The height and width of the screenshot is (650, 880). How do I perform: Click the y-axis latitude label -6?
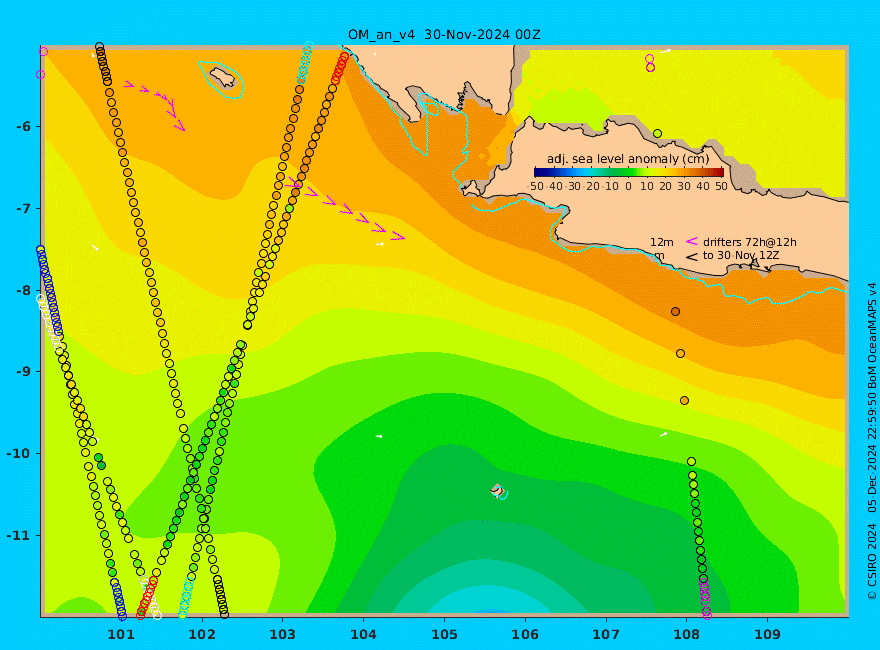click(24, 126)
